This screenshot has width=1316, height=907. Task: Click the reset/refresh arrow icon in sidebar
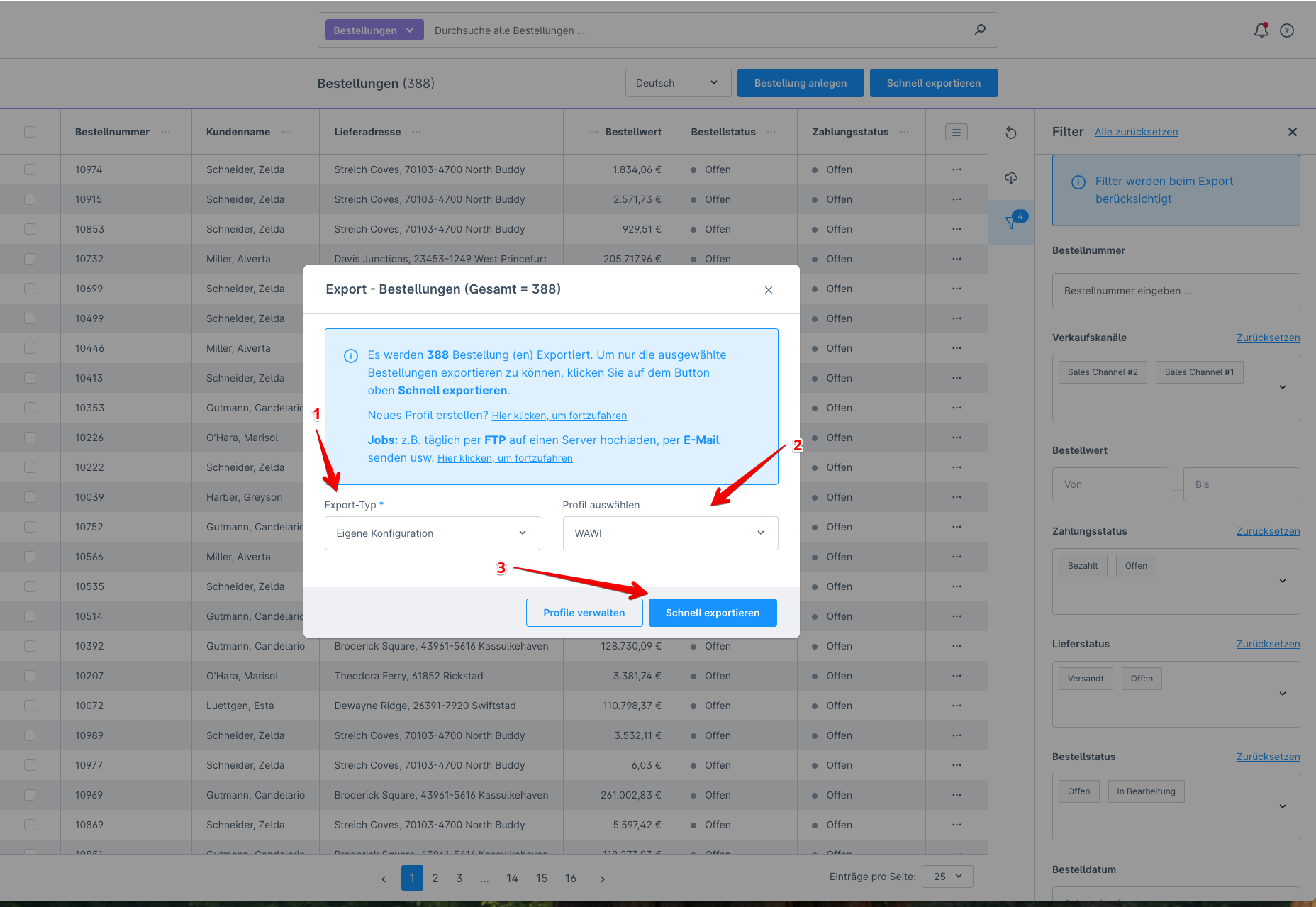(x=1011, y=133)
